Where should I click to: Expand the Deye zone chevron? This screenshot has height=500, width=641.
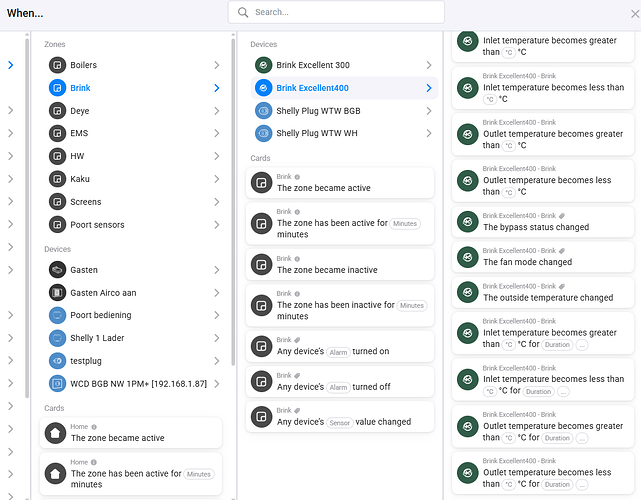[x=217, y=111]
